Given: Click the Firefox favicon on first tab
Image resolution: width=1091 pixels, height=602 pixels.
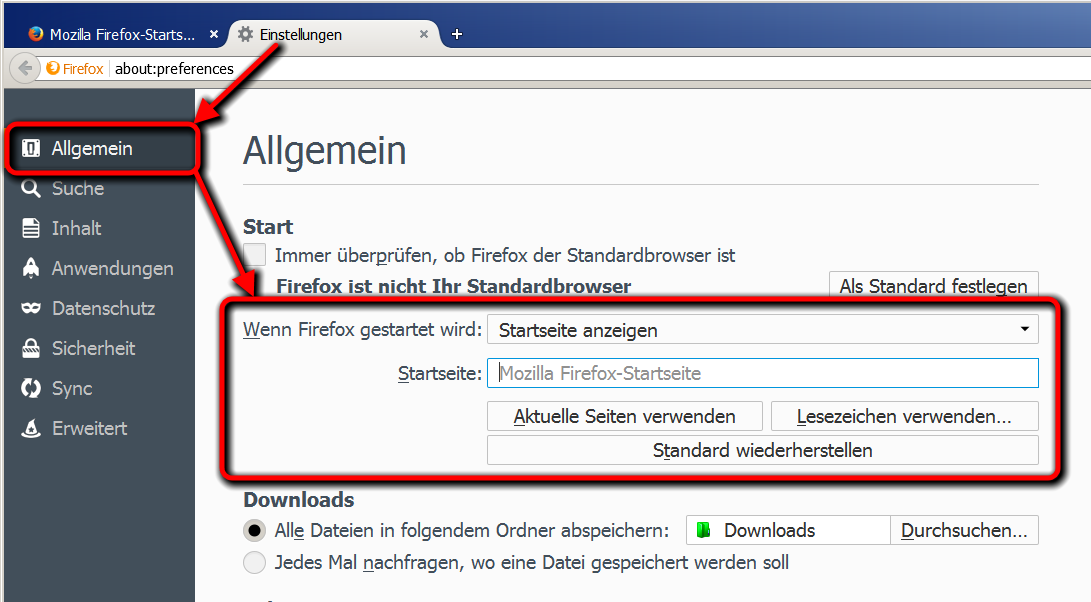Looking at the screenshot, I should (35, 34).
